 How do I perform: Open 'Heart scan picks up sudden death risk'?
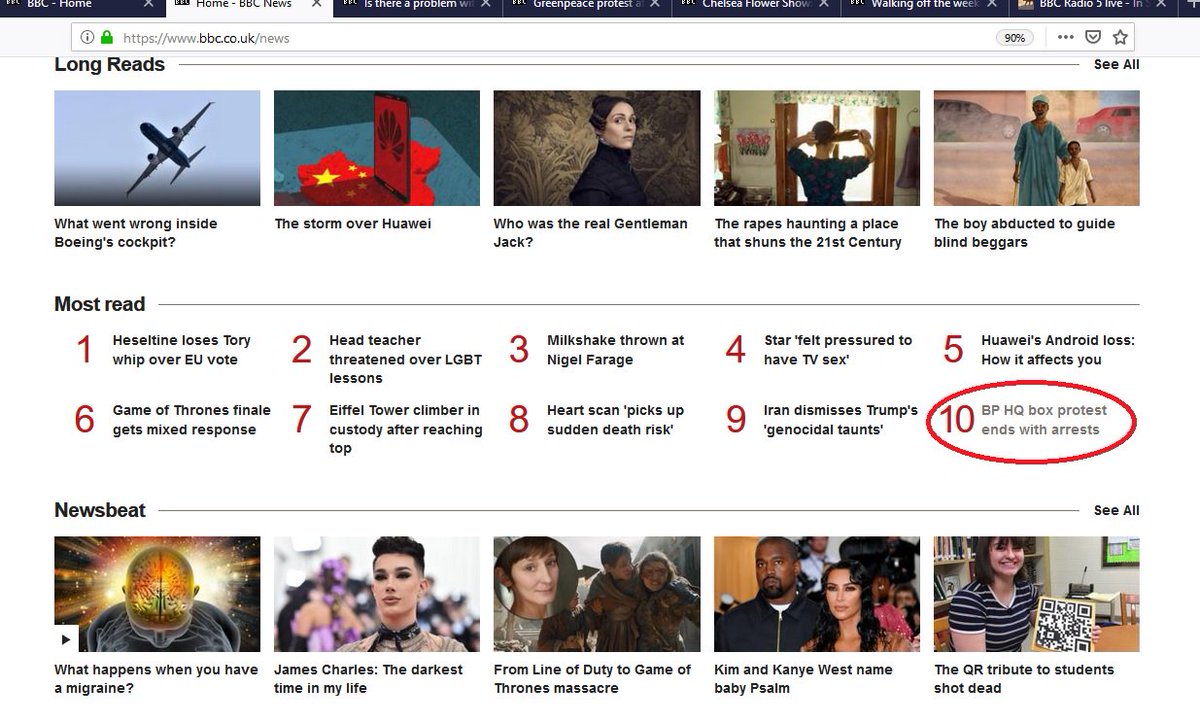tap(615, 420)
